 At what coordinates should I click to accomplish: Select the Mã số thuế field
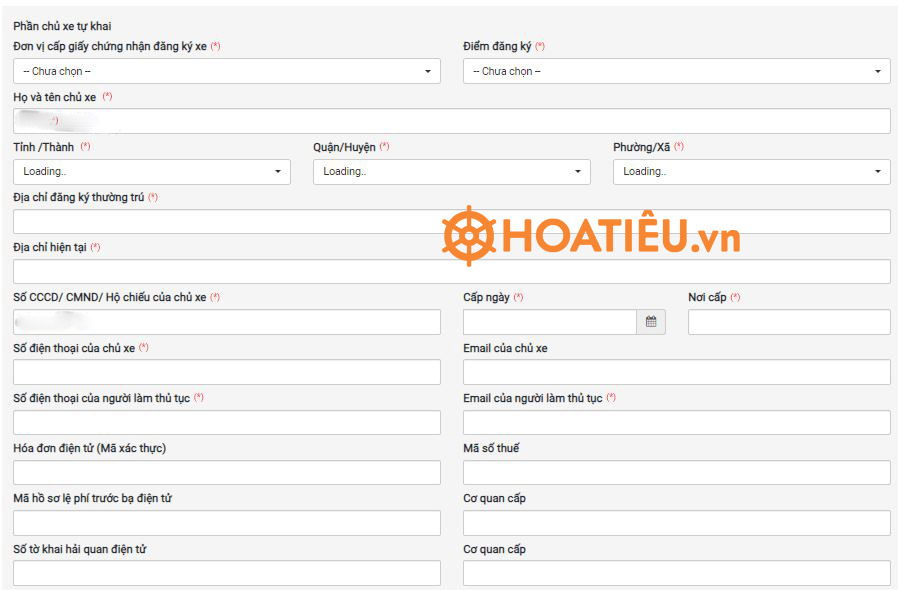[x=676, y=473]
